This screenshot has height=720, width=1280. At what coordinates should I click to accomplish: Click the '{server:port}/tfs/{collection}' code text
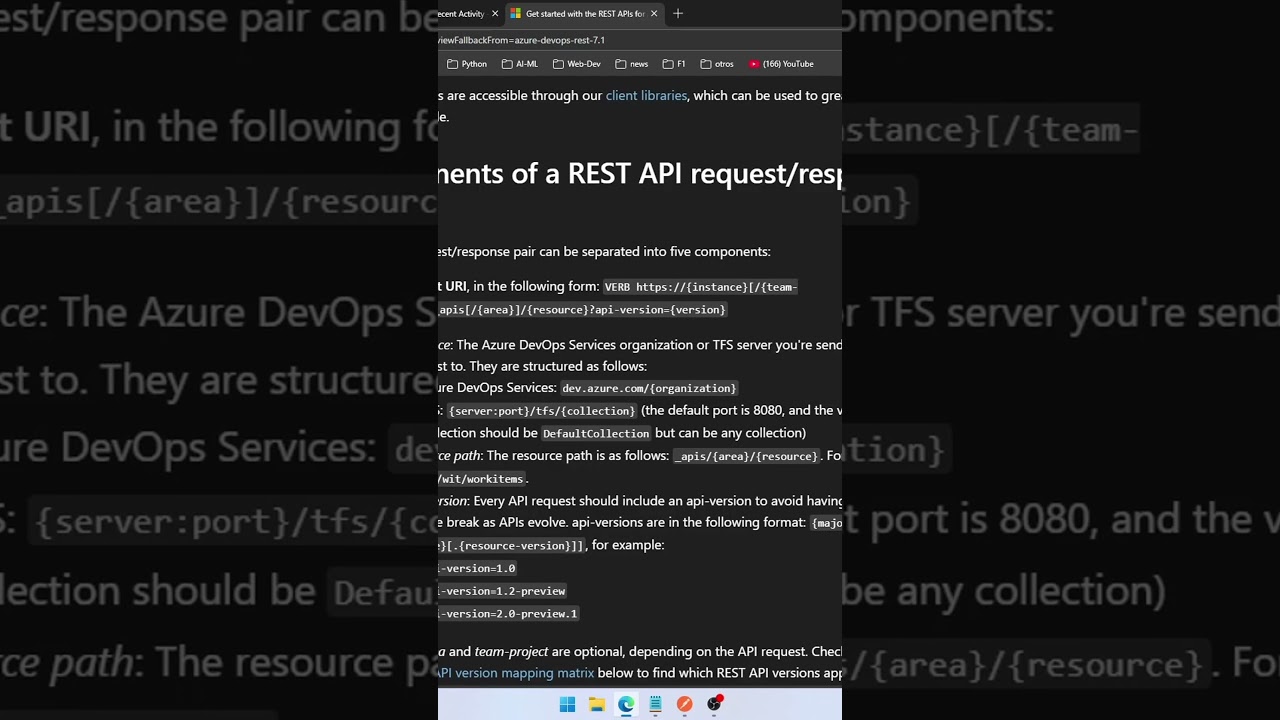(542, 411)
